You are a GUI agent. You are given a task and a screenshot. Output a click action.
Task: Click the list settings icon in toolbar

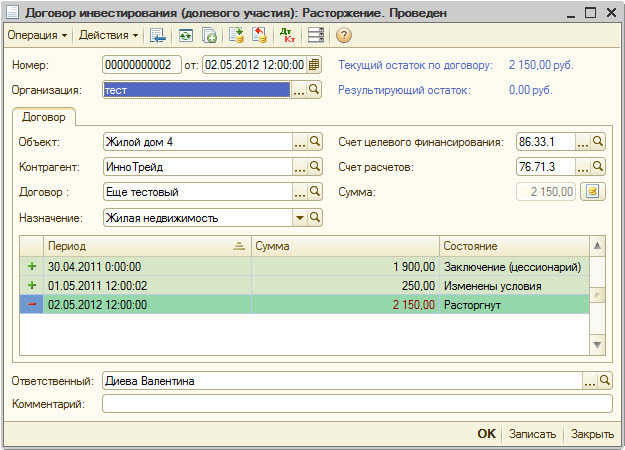click(x=316, y=35)
